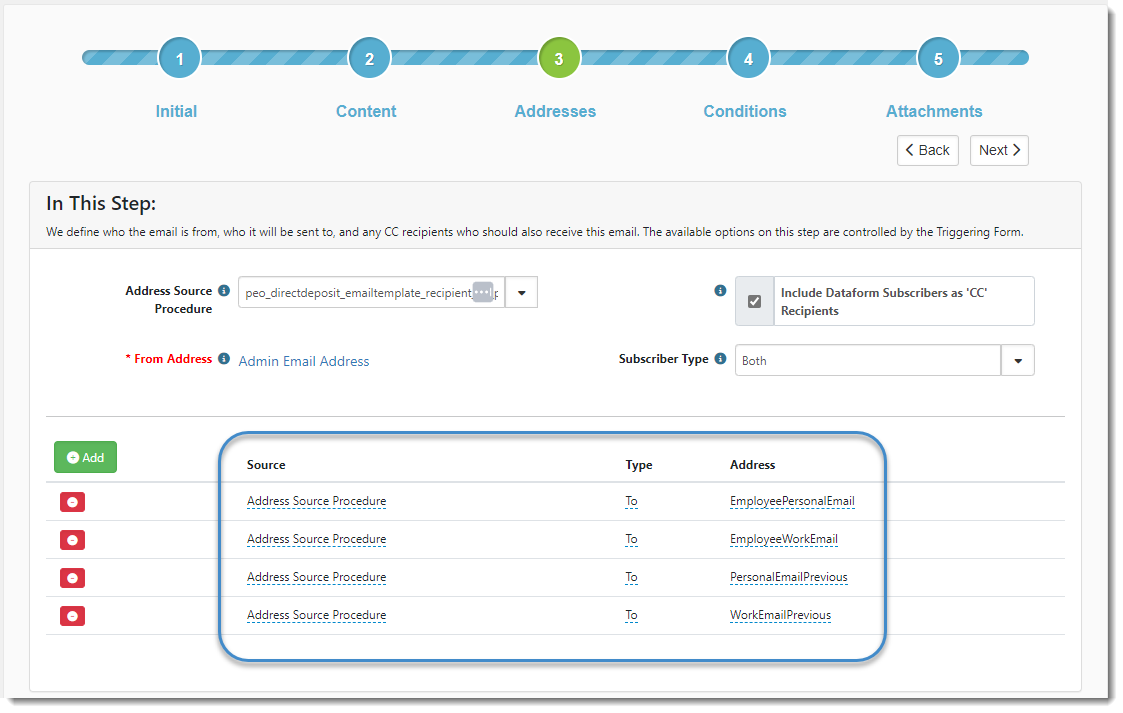The height and width of the screenshot is (713, 1123).
Task: Click the info icon left of Include Dataform Subscribers
Action: click(x=720, y=291)
